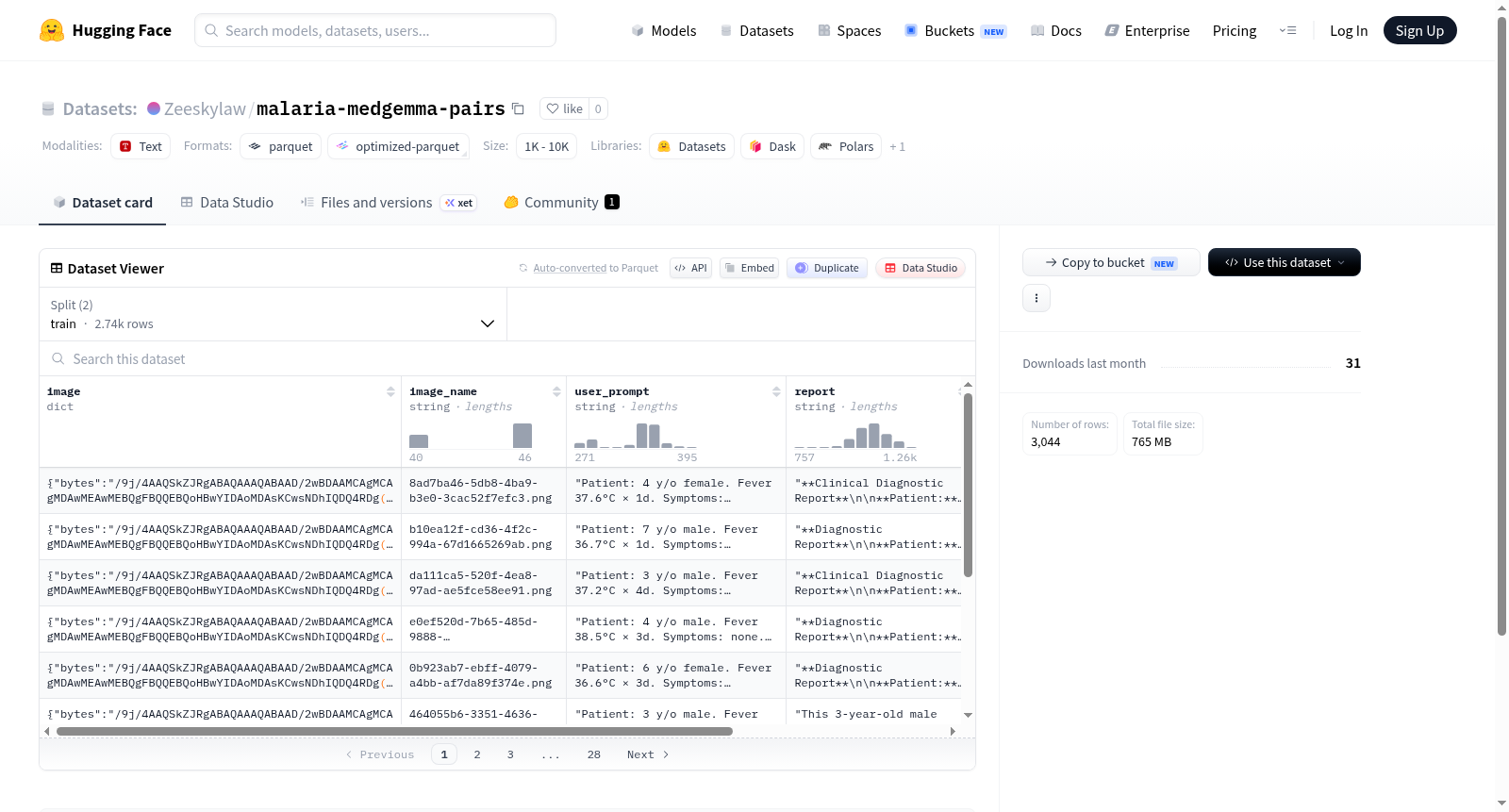Click the Zeeskylaw avatar icon
Image resolution: width=1509 pixels, height=812 pixels.
(x=154, y=108)
